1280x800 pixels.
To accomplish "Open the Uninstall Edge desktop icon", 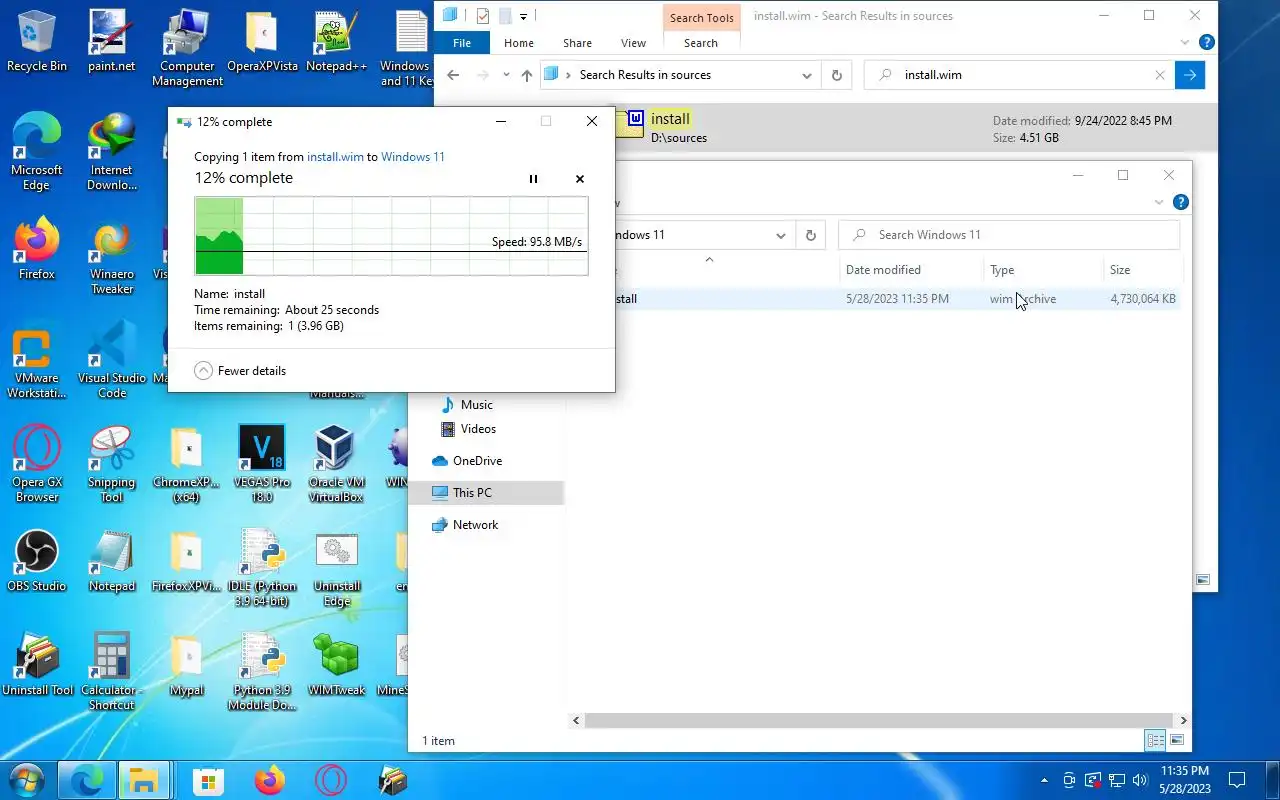I will click(337, 569).
